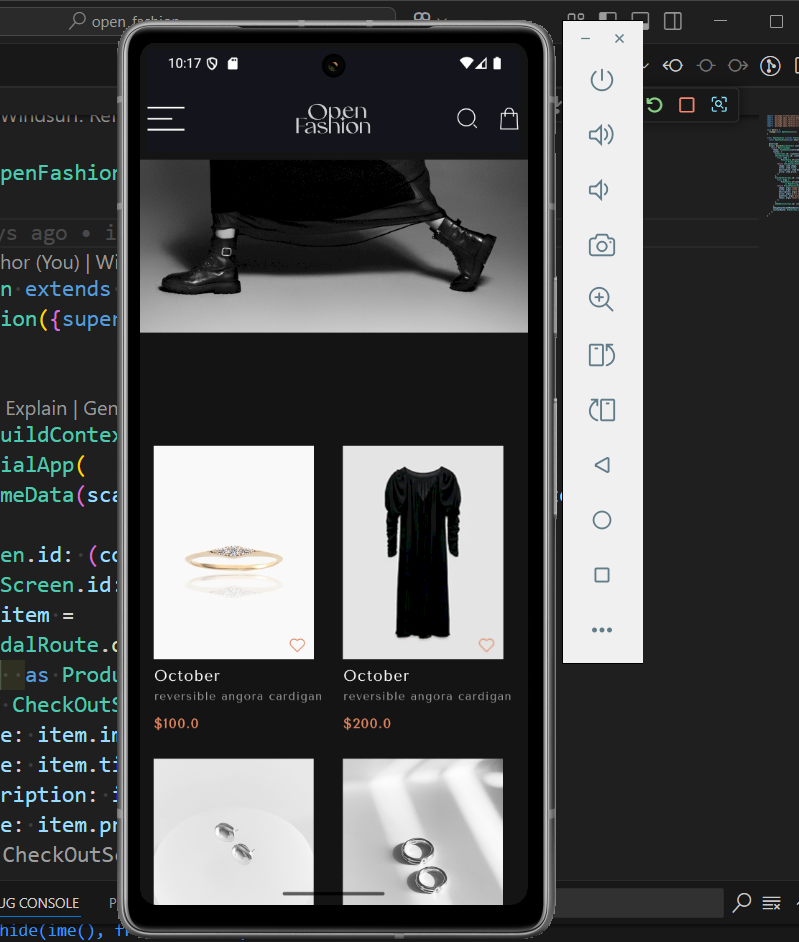Open the silver hoop earrings product image
The height and width of the screenshot is (942, 799).
(x=423, y=831)
